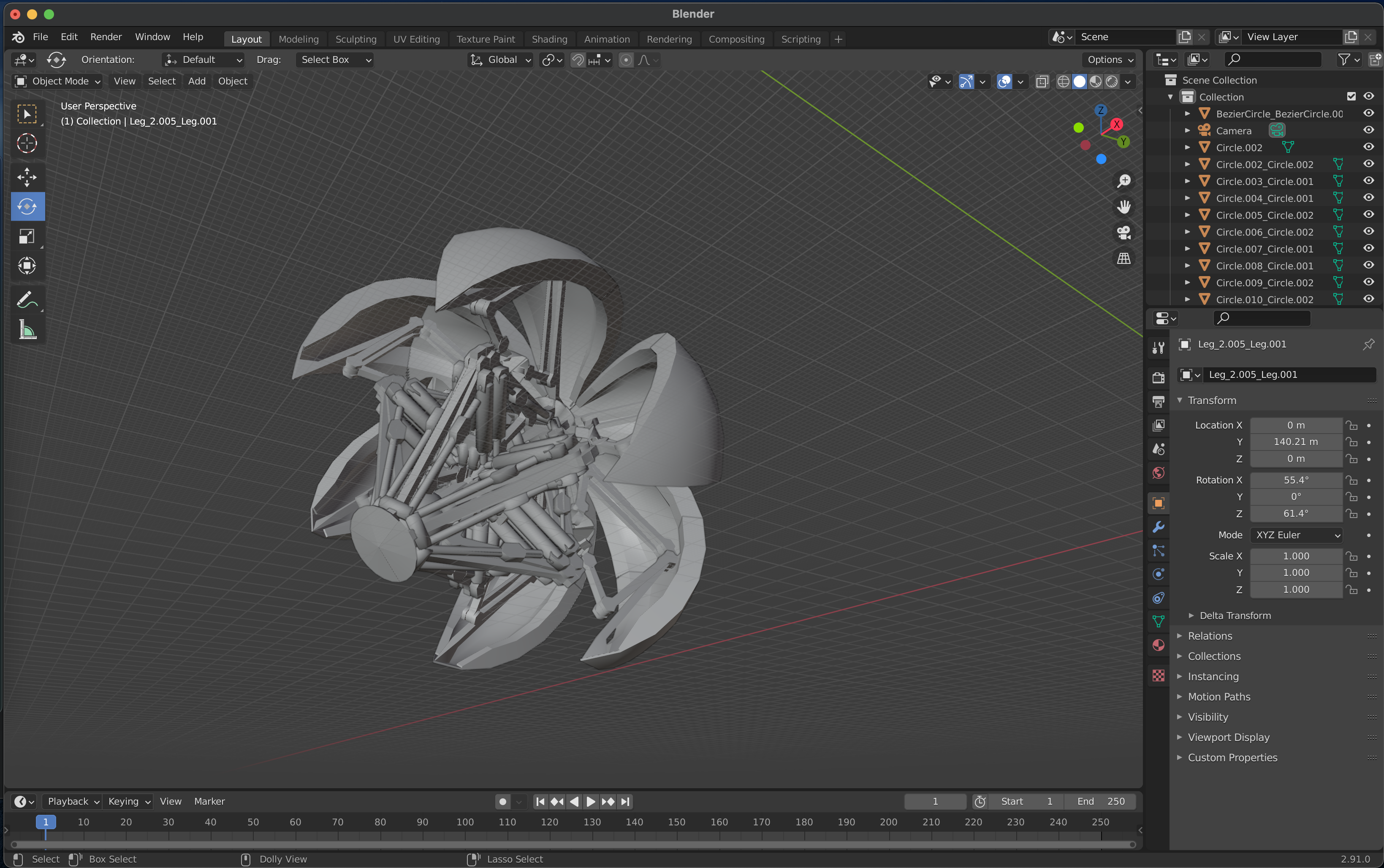Screen dimensions: 1384x868
Task: Open the Object Mode dropdown
Action: [57, 81]
